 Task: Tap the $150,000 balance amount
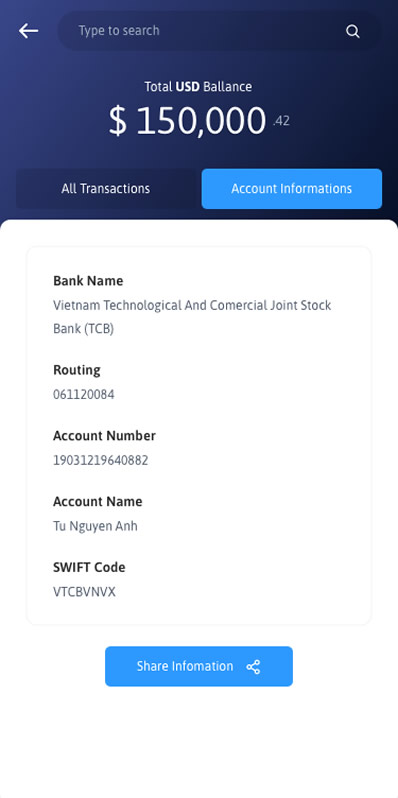point(187,121)
